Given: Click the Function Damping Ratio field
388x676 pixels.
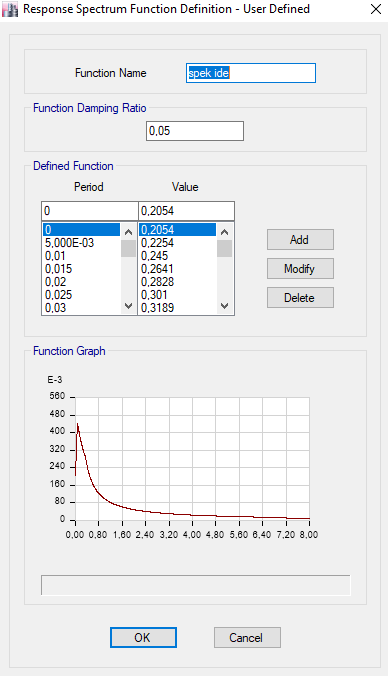Looking at the screenshot, I should [x=195, y=131].
